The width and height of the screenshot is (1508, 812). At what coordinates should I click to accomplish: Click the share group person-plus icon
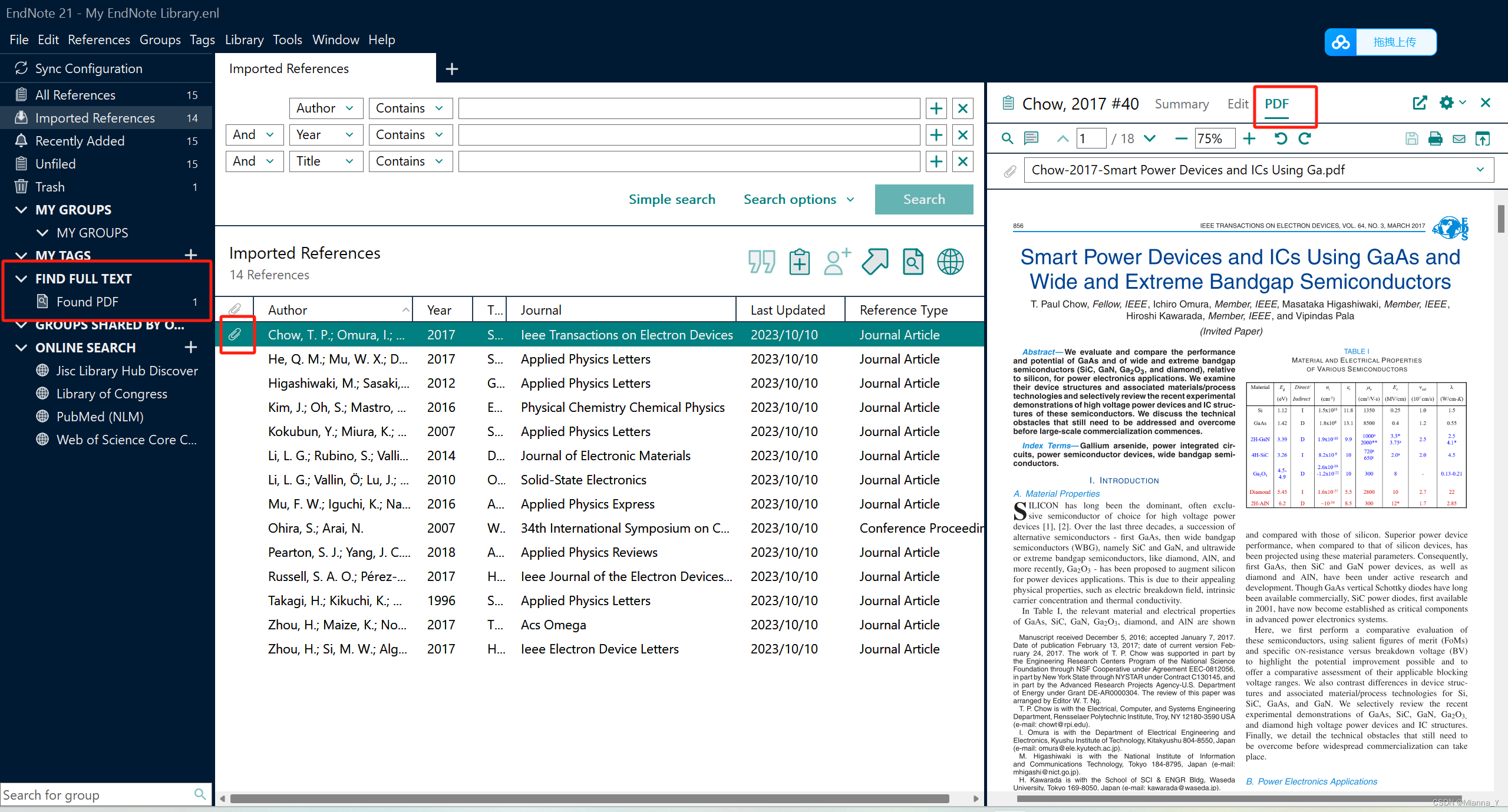[x=837, y=262]
